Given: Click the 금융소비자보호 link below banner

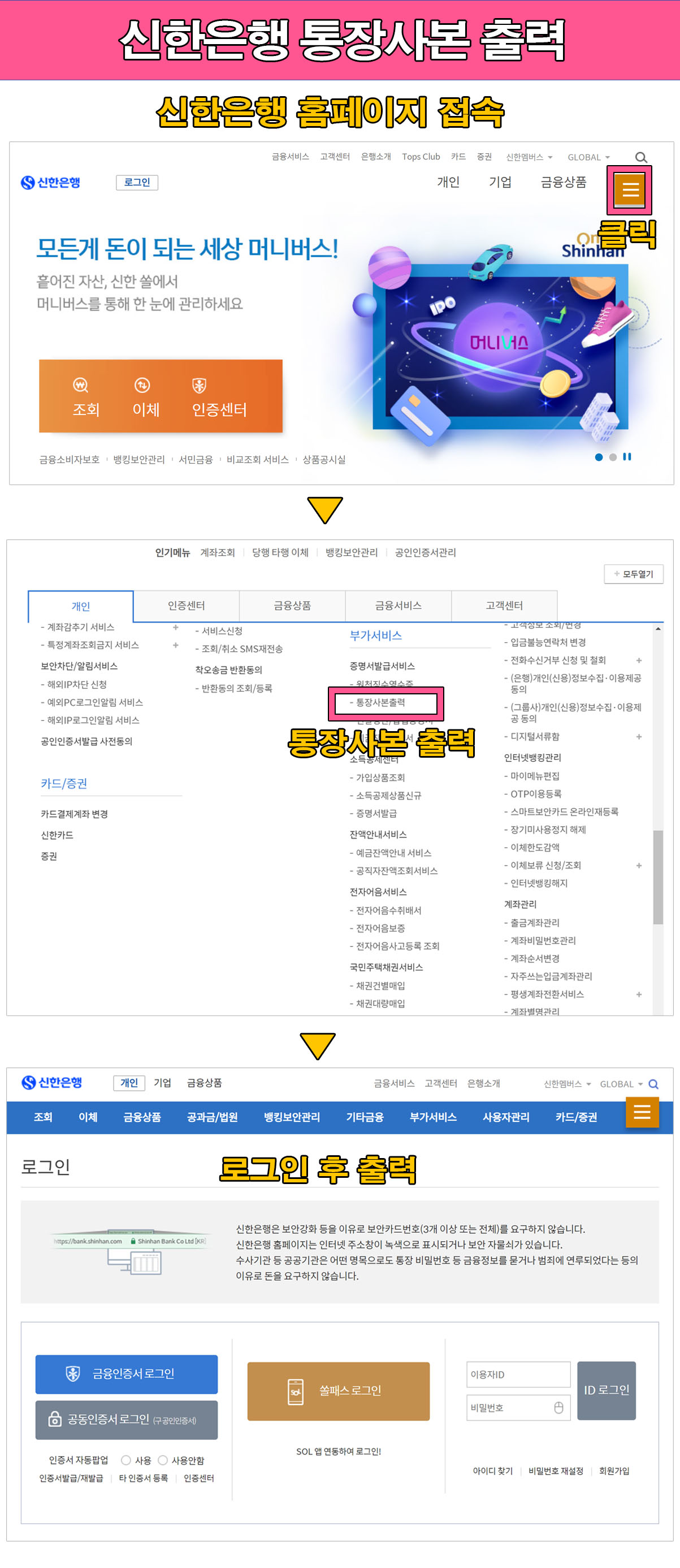Looking at the screenshot, I should [x=70, y=460].
